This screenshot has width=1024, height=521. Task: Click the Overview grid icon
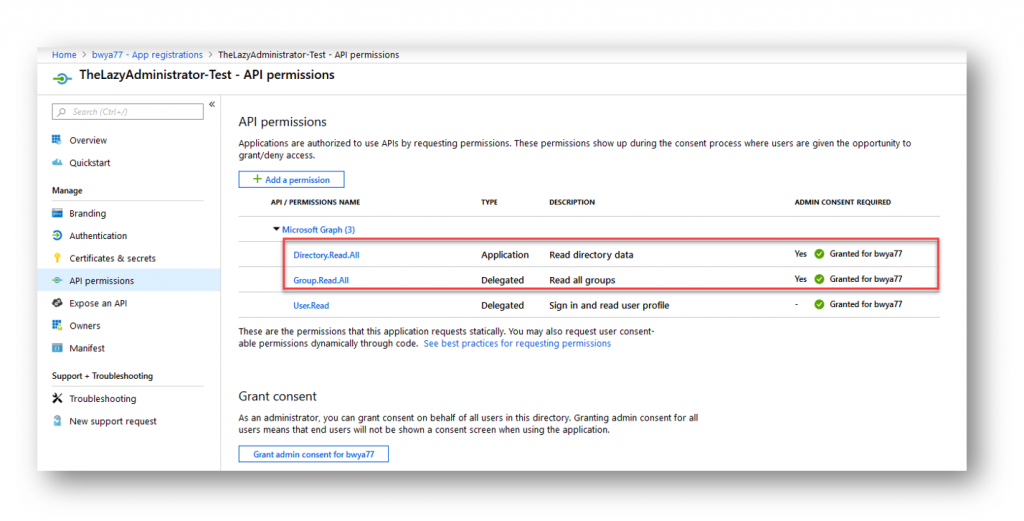coord(57,140)
